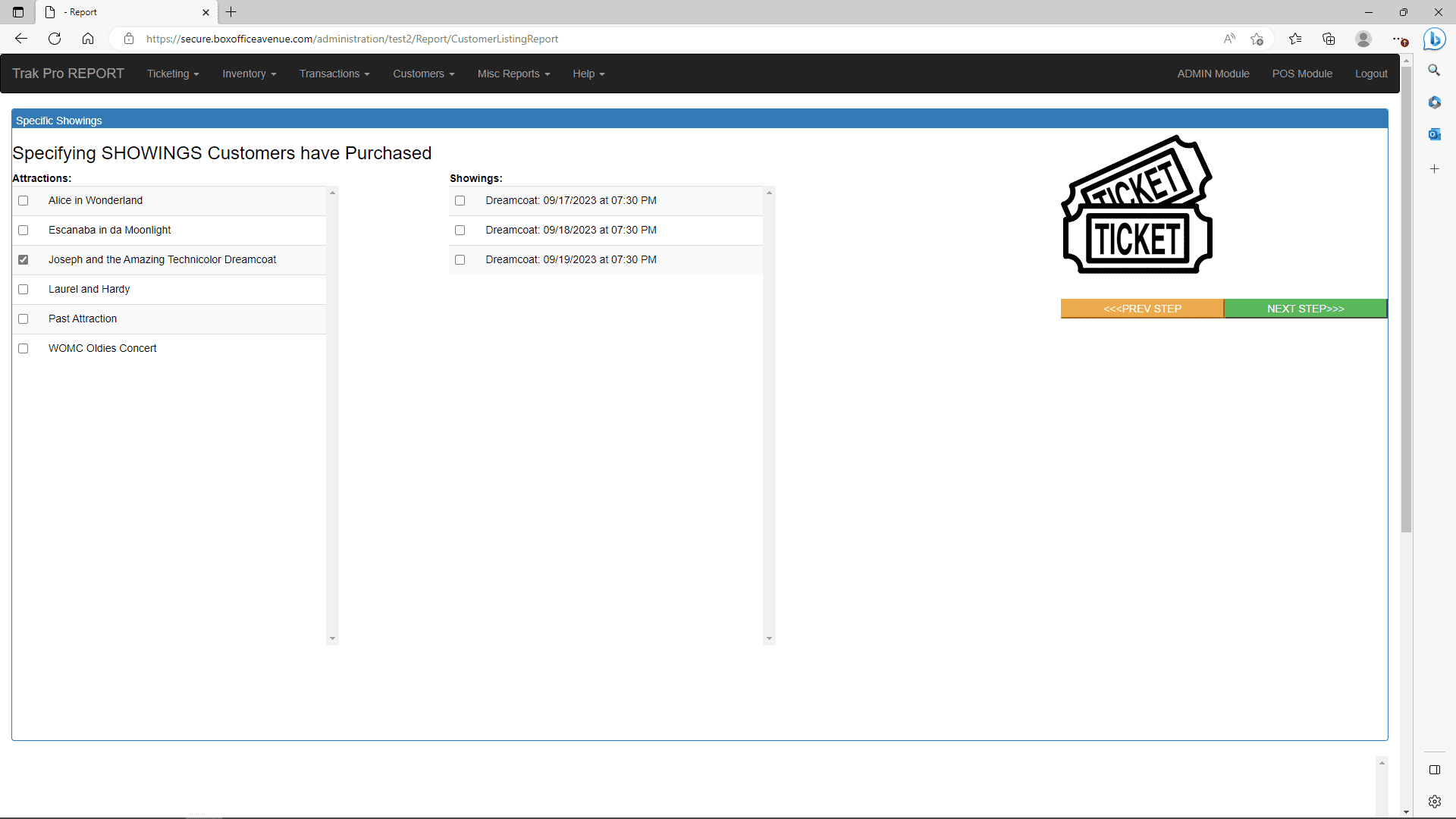Image resolution: width=1456 pixels, height=819 pixels.
Task: Check the Past Attraction checkbox
Action: [x=24, y=319]
